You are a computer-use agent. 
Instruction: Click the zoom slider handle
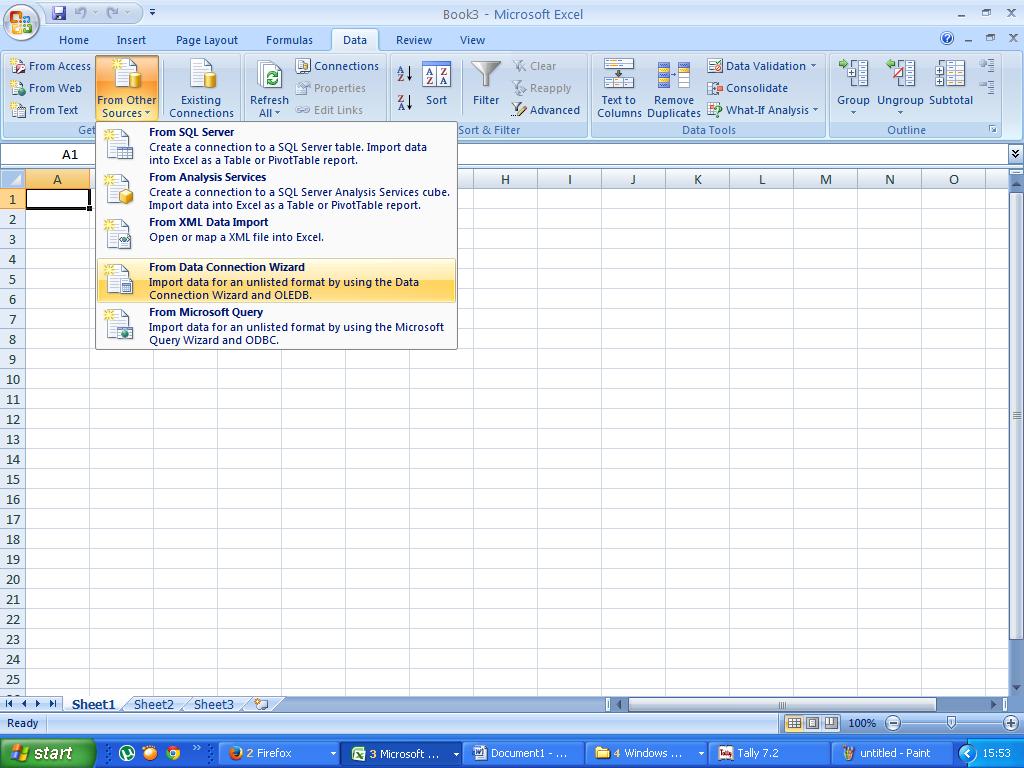tap(951, 722)
